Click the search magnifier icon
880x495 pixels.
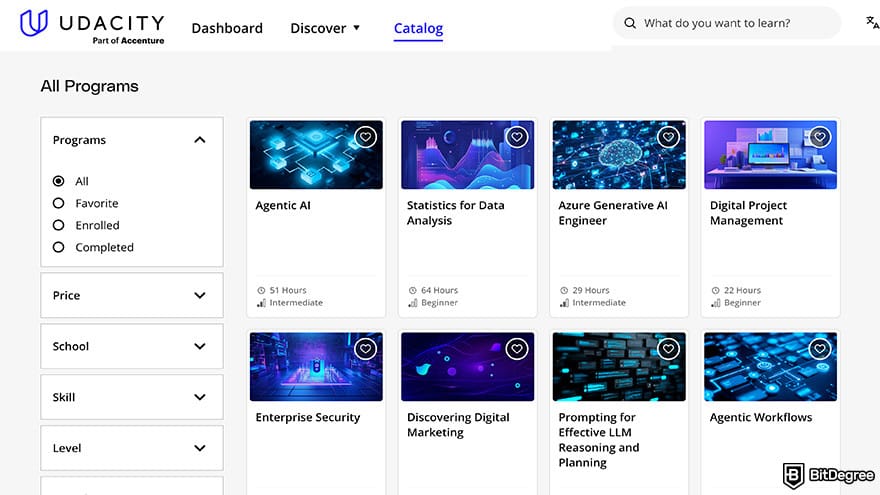pyautogui.click(x=630, y=23)
